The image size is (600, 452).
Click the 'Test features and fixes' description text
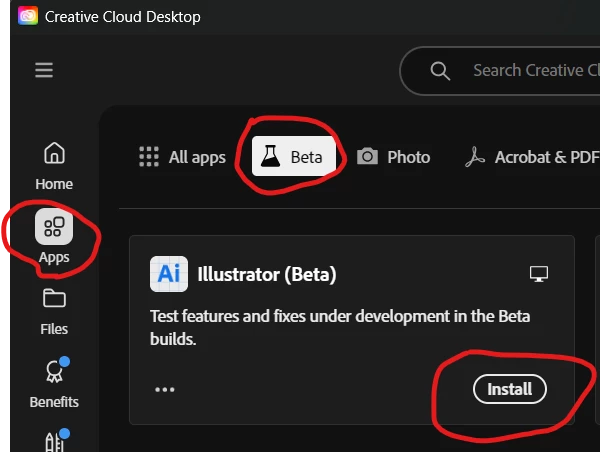coord(340,328)
